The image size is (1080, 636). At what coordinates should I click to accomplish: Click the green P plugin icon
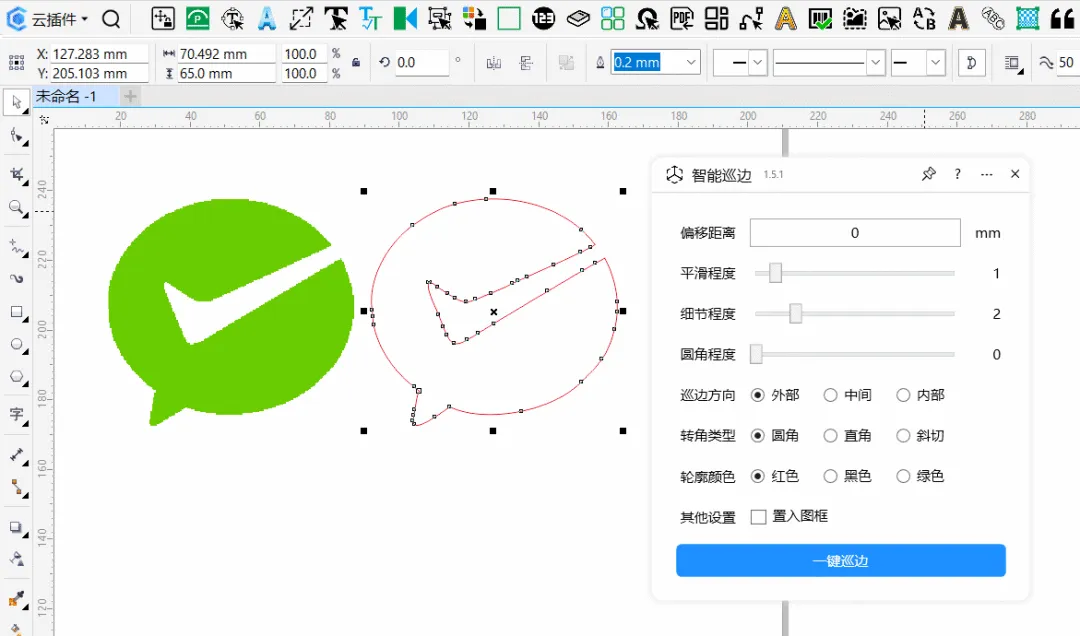pyautogui.click(x=198, y=19)
